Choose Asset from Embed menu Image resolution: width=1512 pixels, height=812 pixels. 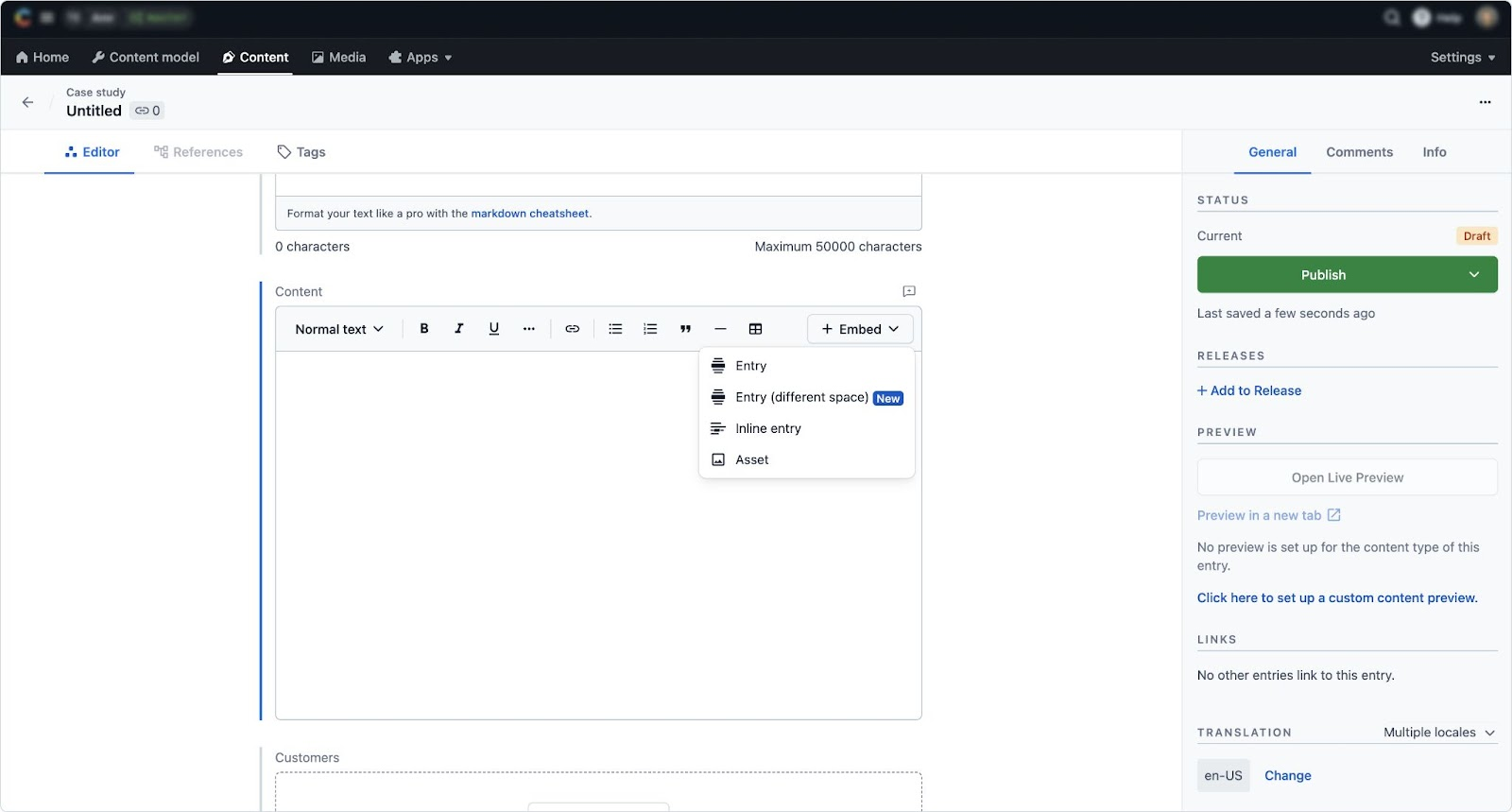(x=807, y=459)
